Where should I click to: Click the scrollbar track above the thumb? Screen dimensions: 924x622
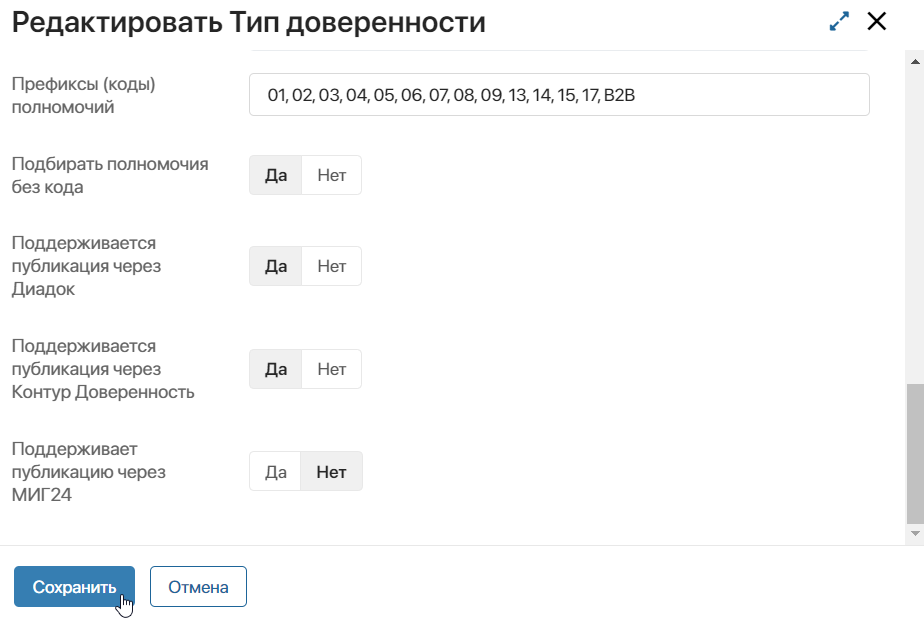(x=914, y=220)
